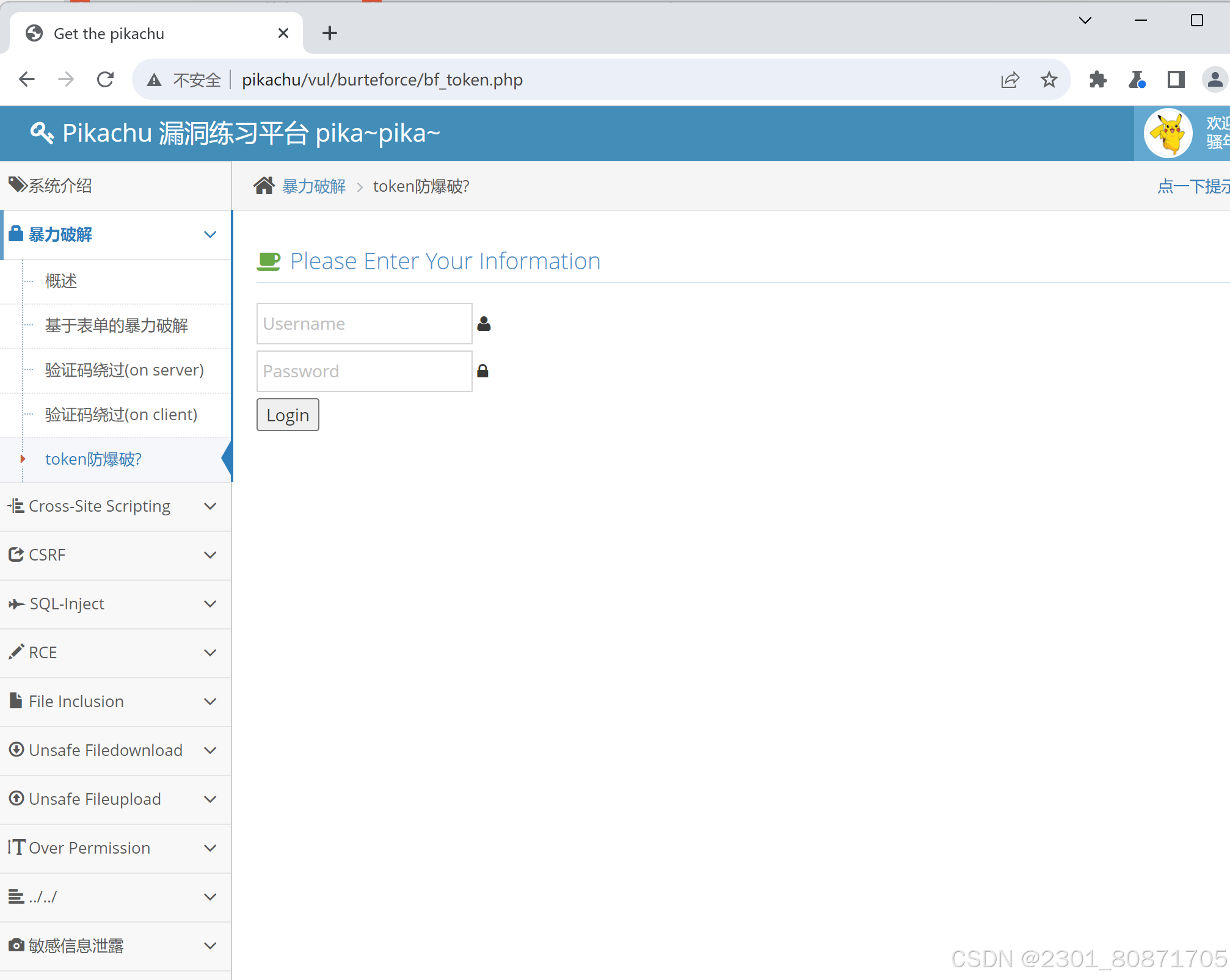Click the bookmark star icon
The width and height of the screenshot is (1230, 980).
pos(1049,79)
